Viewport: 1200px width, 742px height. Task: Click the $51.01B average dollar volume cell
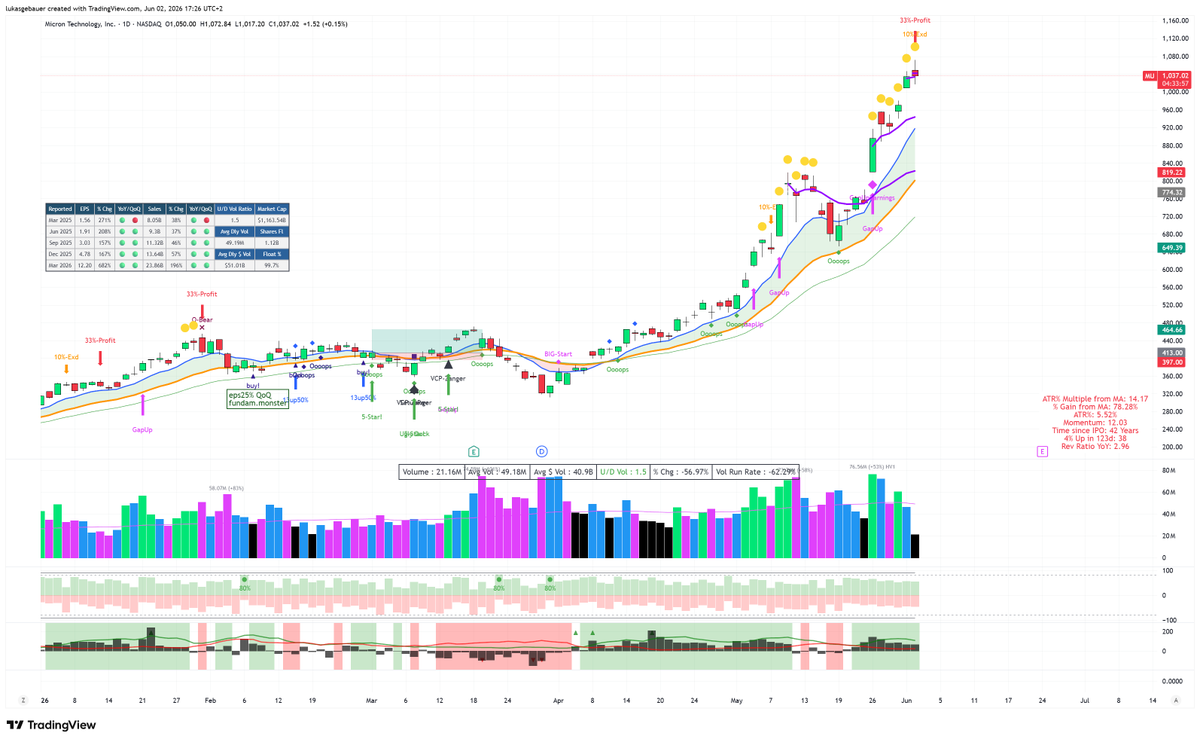pyautogui.click(x=235, y=265)
